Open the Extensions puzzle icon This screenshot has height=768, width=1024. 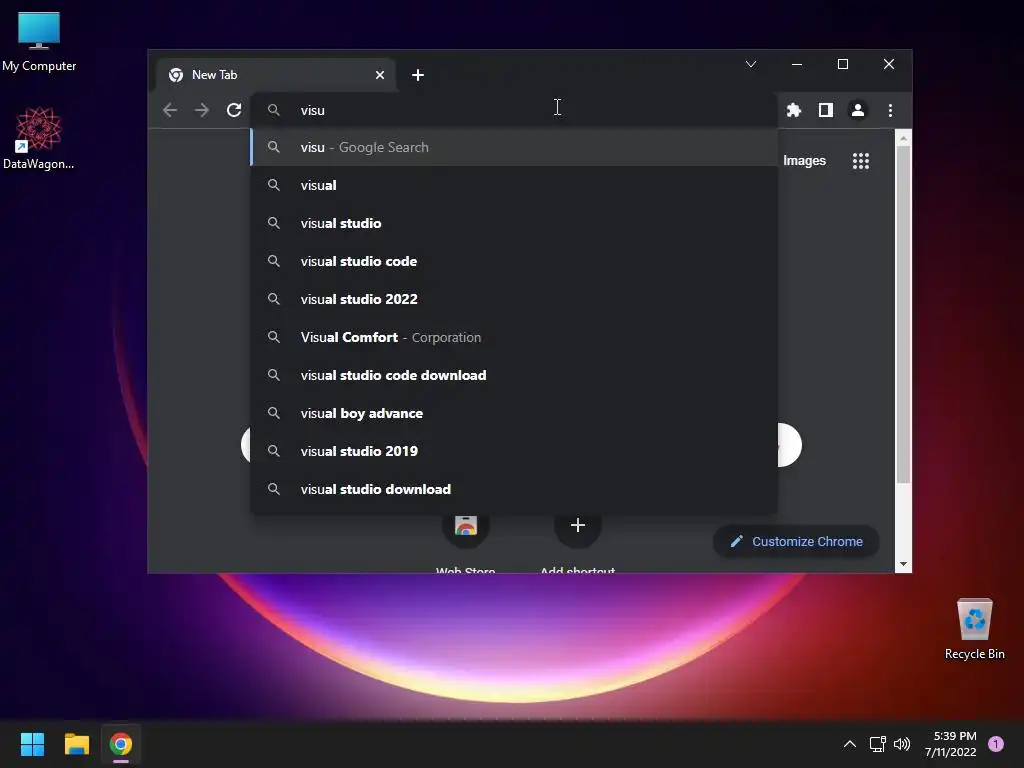click(x=793, y=110)
